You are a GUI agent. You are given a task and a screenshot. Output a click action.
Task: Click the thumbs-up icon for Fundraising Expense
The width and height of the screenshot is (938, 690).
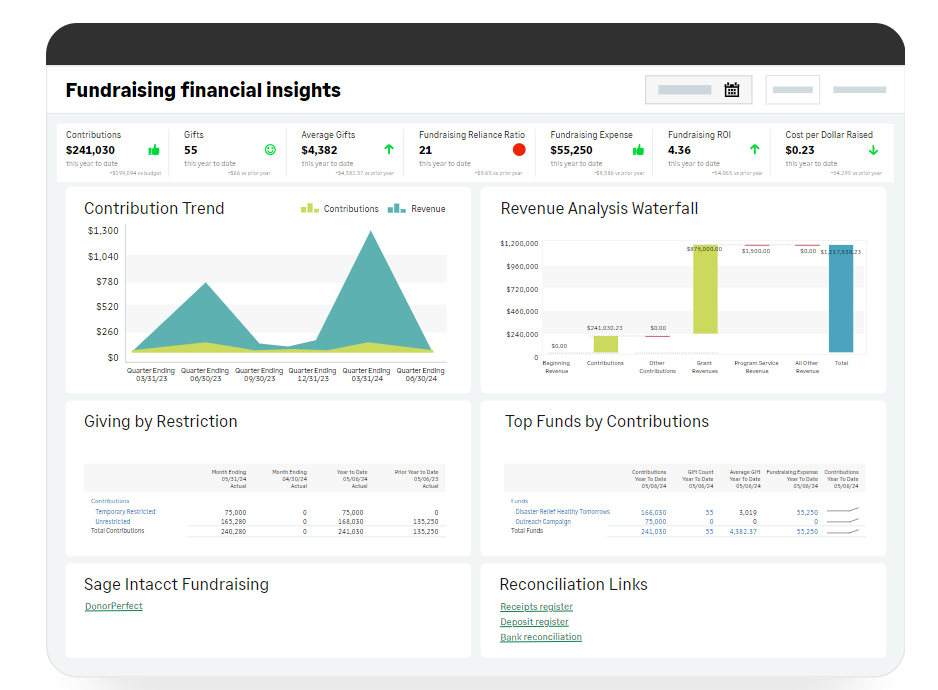point(638,150)
